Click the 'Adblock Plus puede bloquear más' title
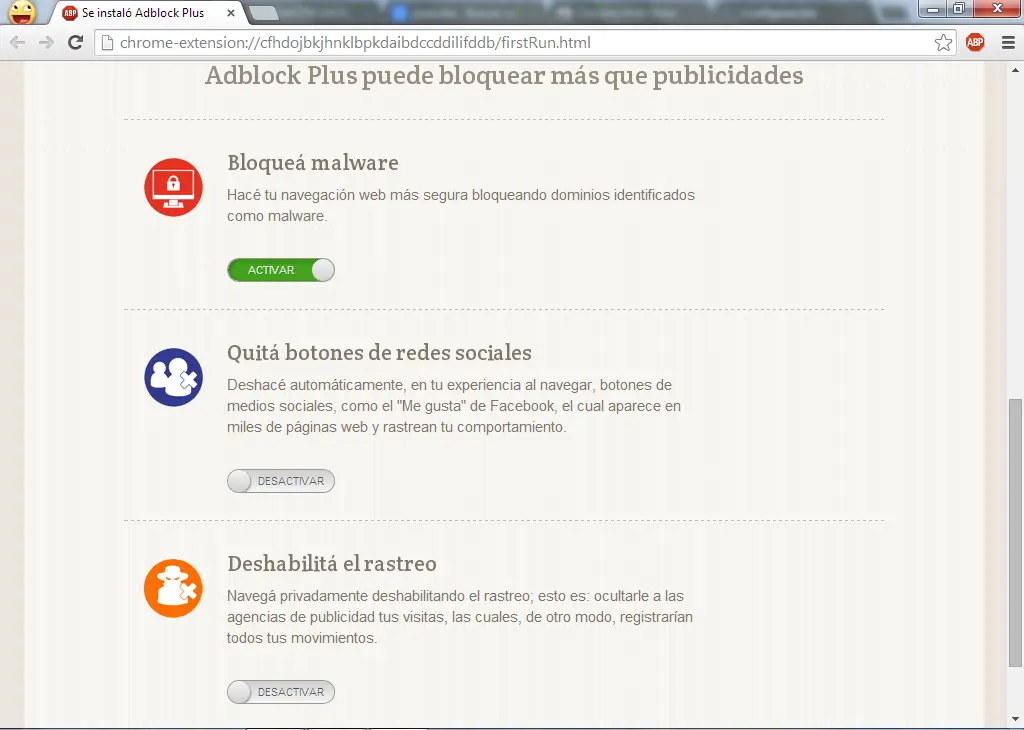Viewport: 1024px width, 730px height. click(504, 75)
